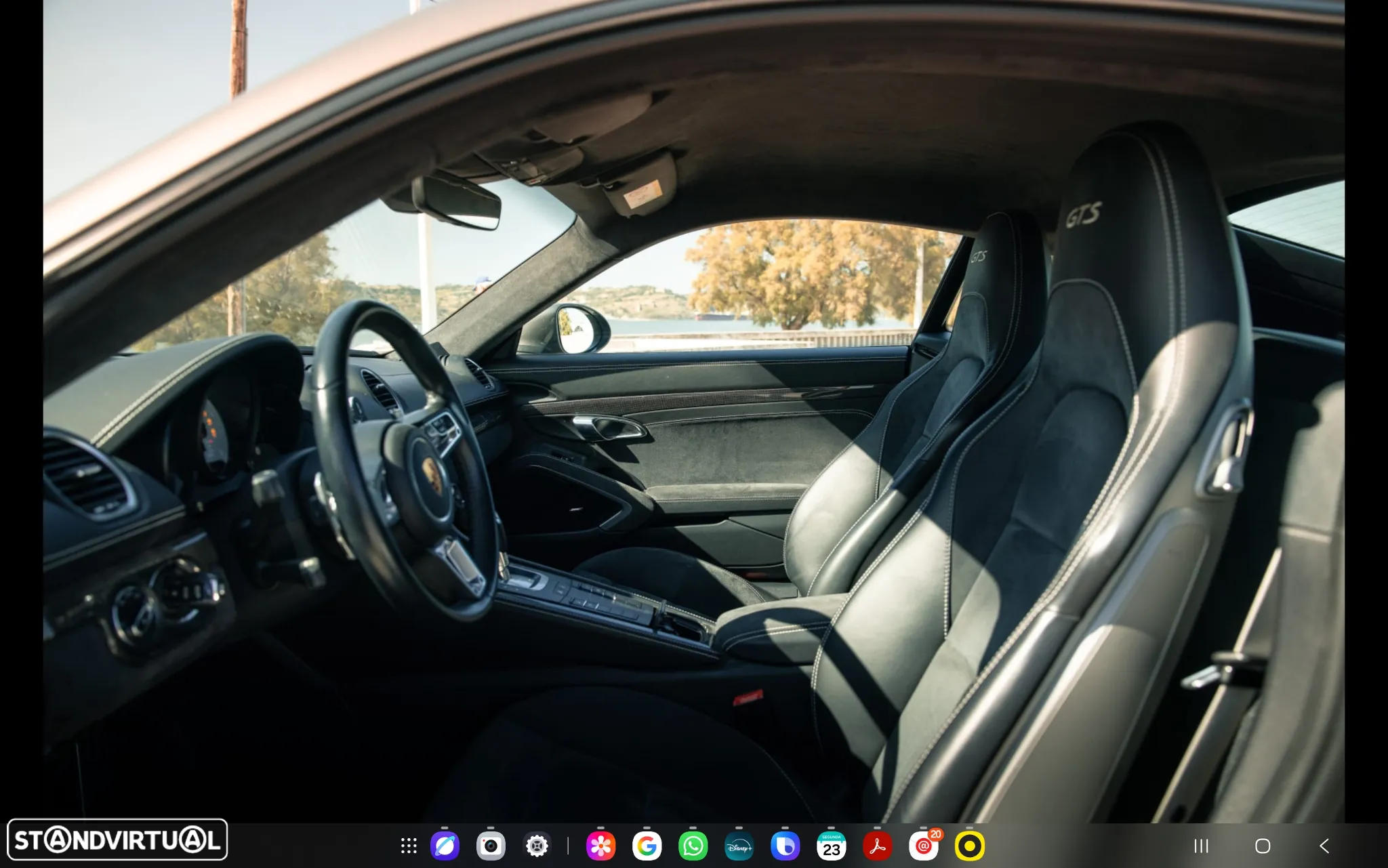Tap the back navigation arrow

pyautogui.click(x=1324, y=846)
